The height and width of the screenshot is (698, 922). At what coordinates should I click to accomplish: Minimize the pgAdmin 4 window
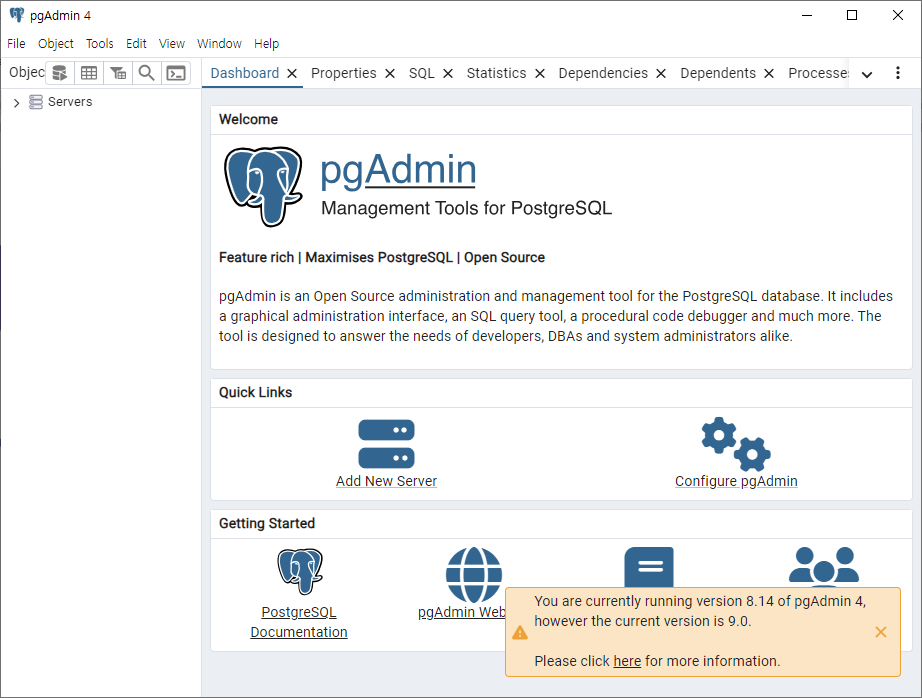[x=807, y=15]
